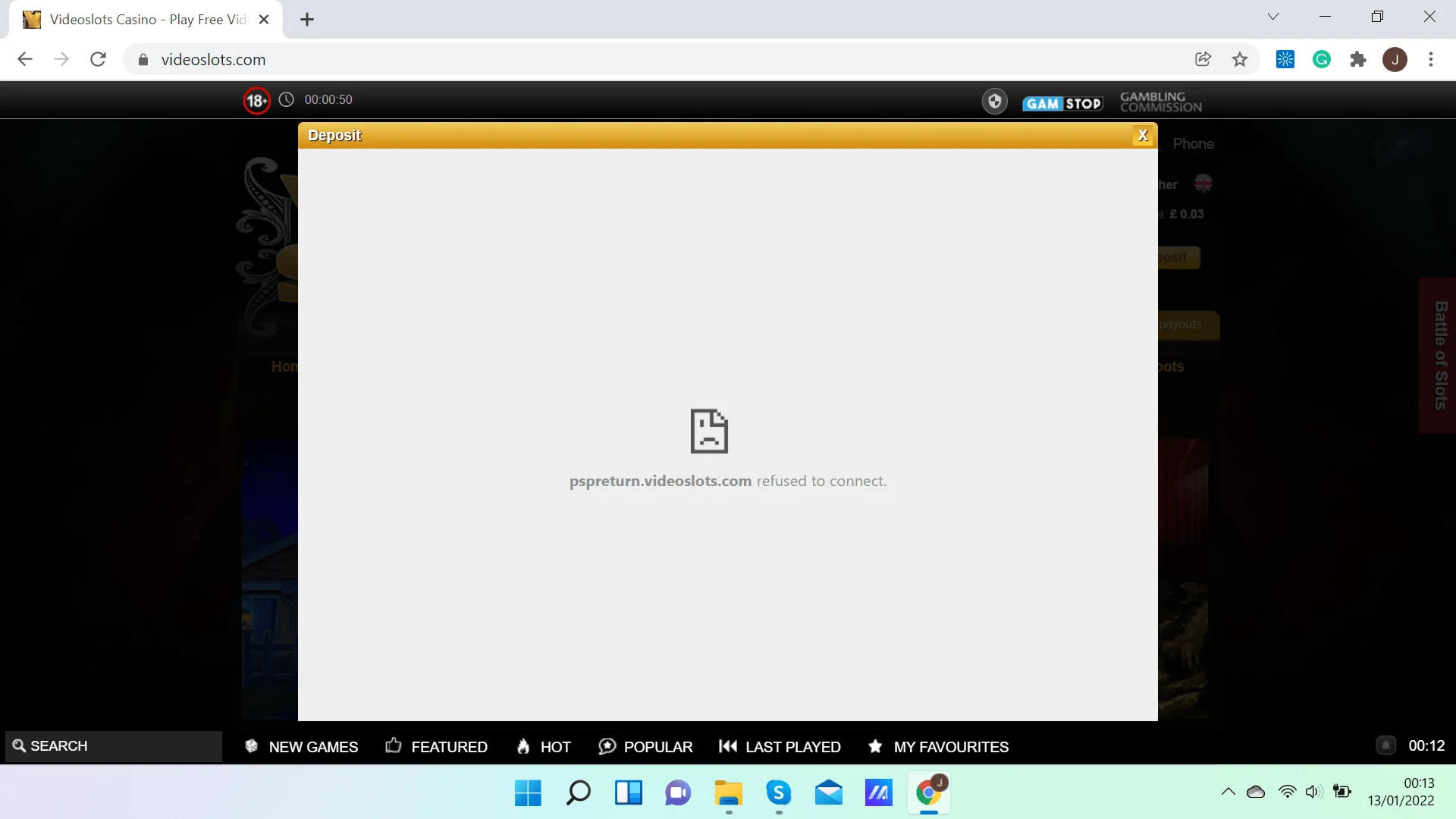This screenshot has height=819, width=1456.
Task: Open the tab search dropdown chevron
Action: [1273, 17]
